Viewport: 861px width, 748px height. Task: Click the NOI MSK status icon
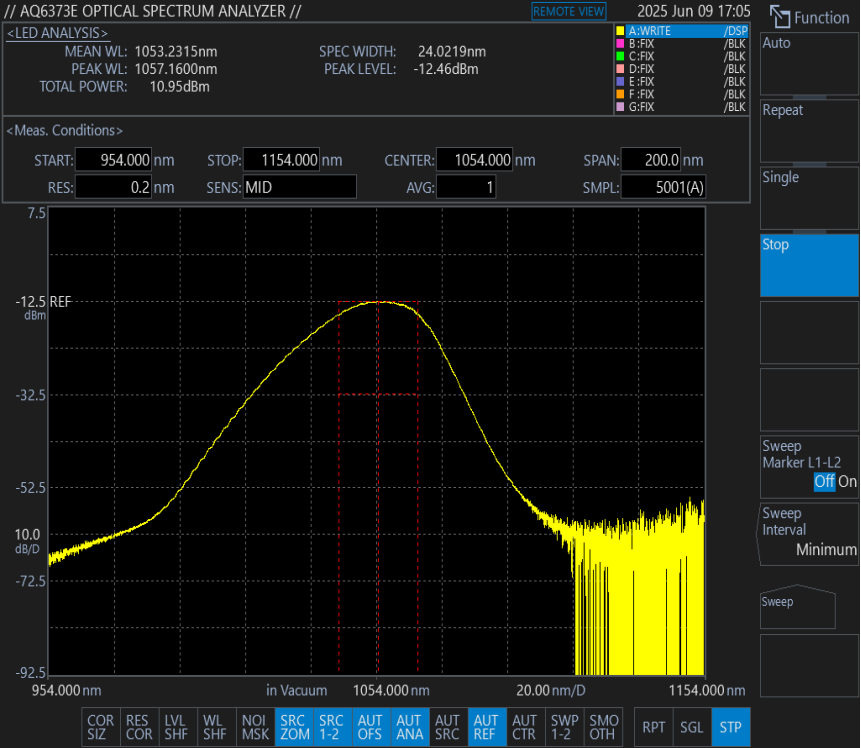[254, 727]
